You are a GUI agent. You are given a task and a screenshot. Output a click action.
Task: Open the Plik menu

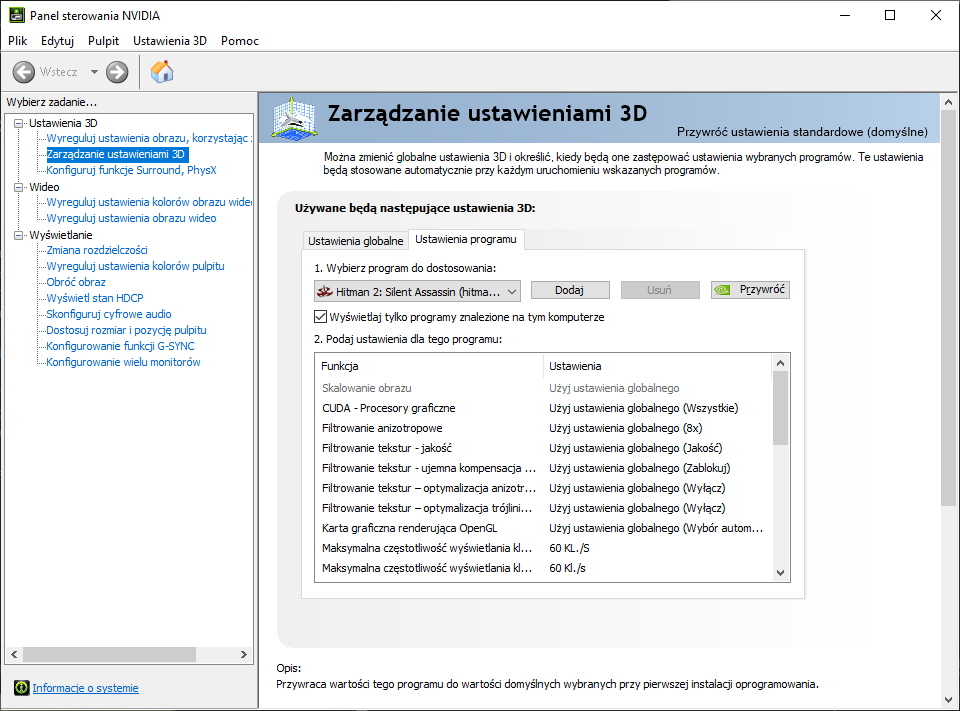click(x=18, y=41)
